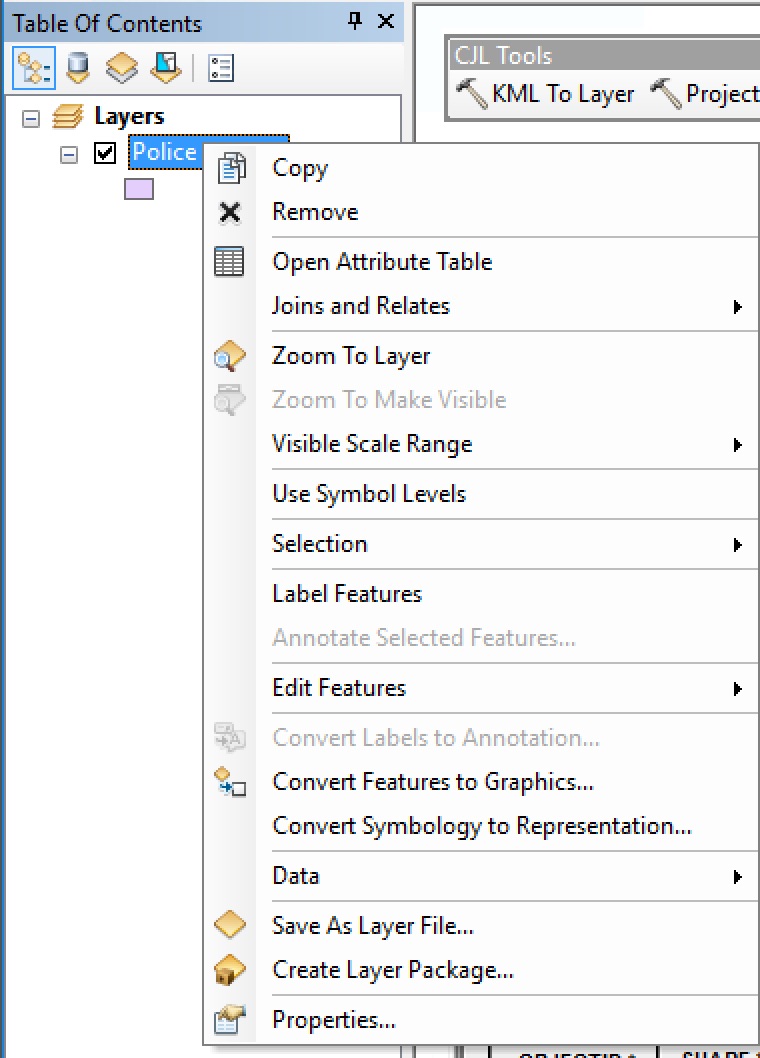Select Label Features from context menu
The image size is (760, 1058).
click(347, 594)
